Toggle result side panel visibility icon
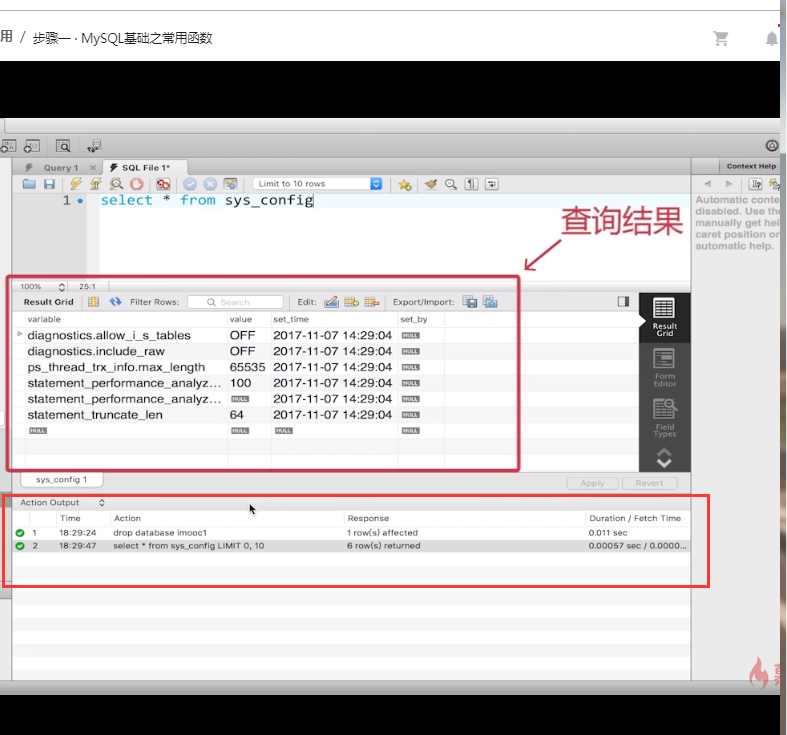Screen dimensions: 787x735 [x=623, y=301]
